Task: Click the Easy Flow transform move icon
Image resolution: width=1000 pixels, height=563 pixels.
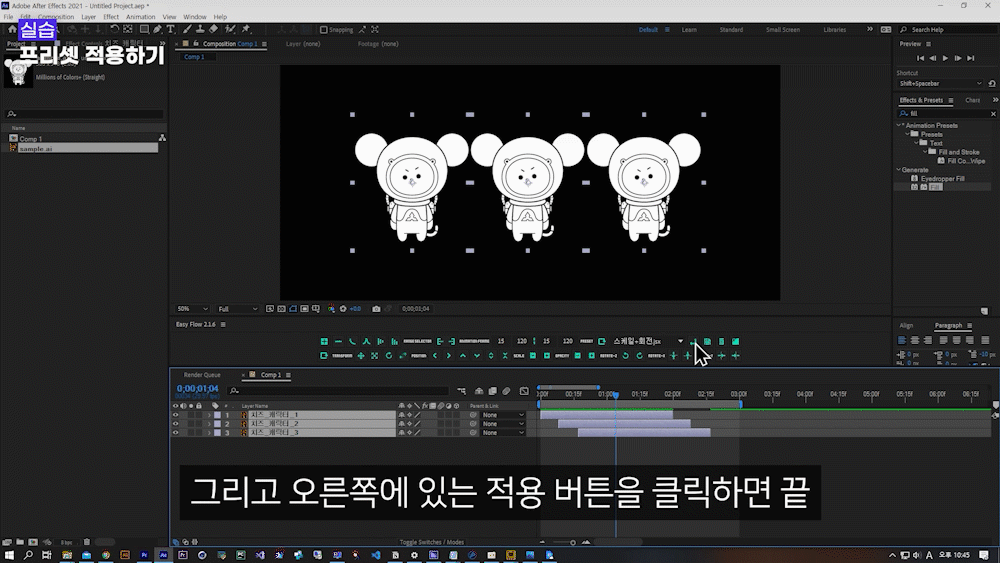Action: coord(361,356)
